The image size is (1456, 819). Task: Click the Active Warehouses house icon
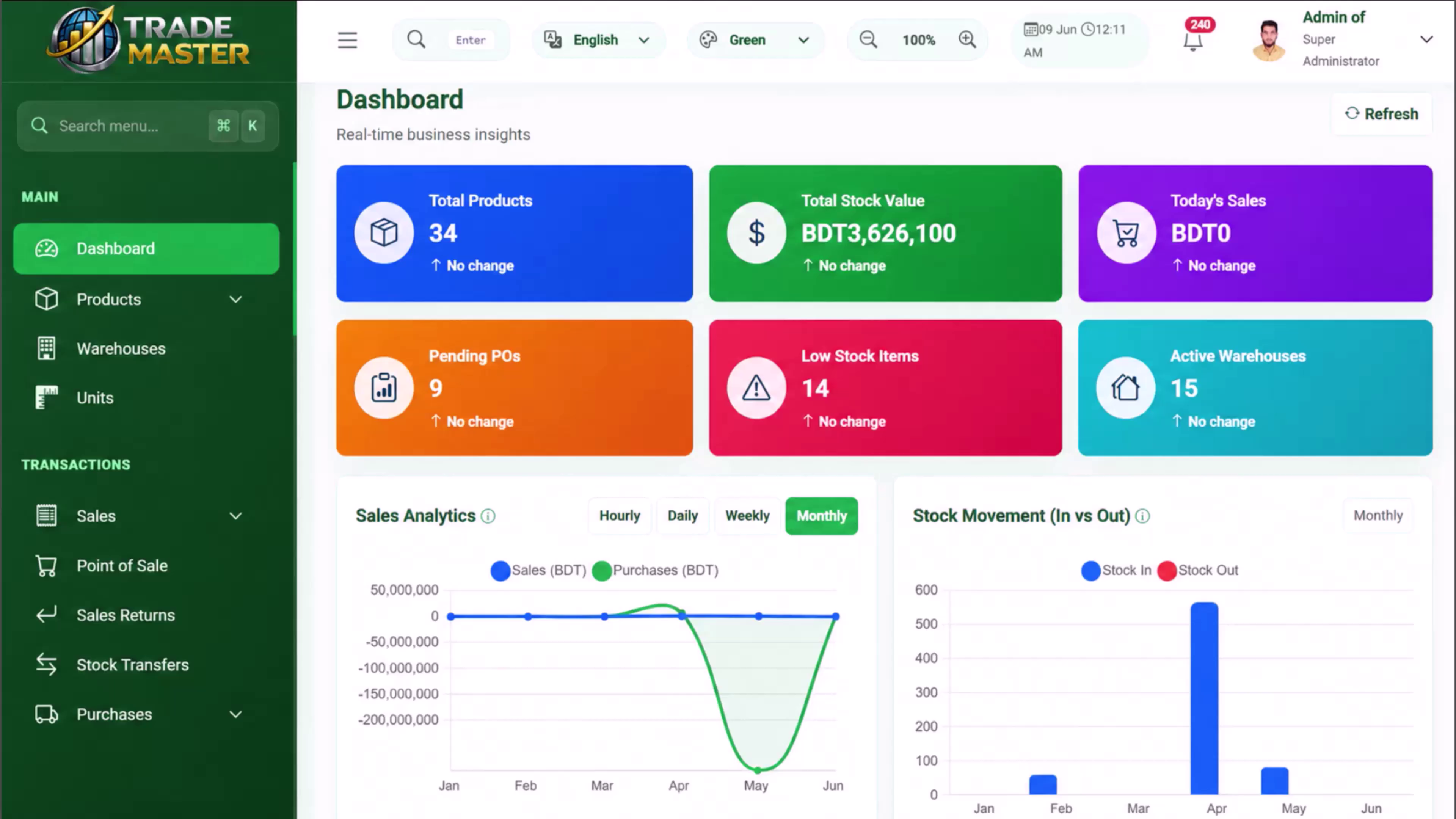(x=1125, y=388)
